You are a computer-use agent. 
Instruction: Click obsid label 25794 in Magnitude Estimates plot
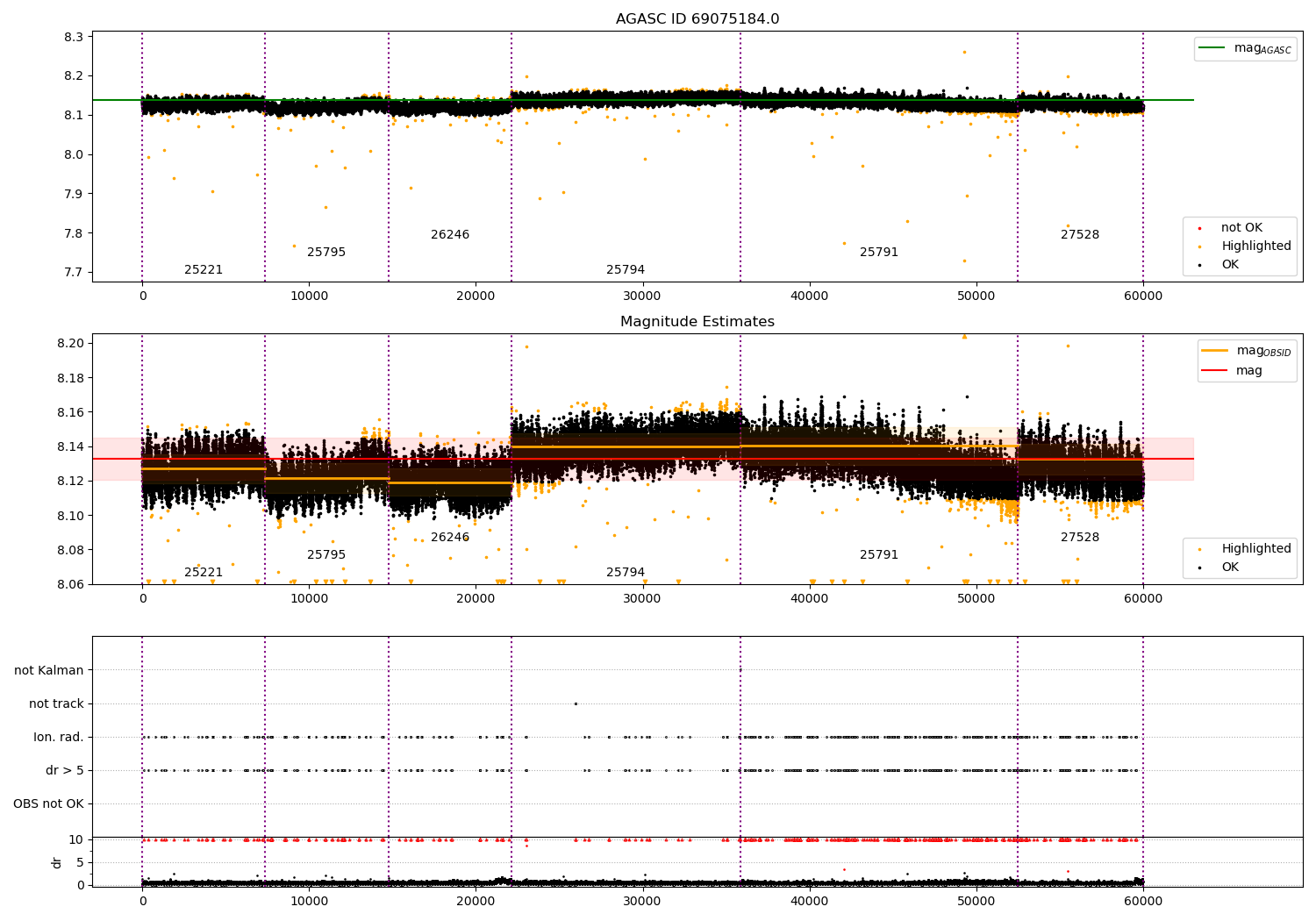click(626, 573)
